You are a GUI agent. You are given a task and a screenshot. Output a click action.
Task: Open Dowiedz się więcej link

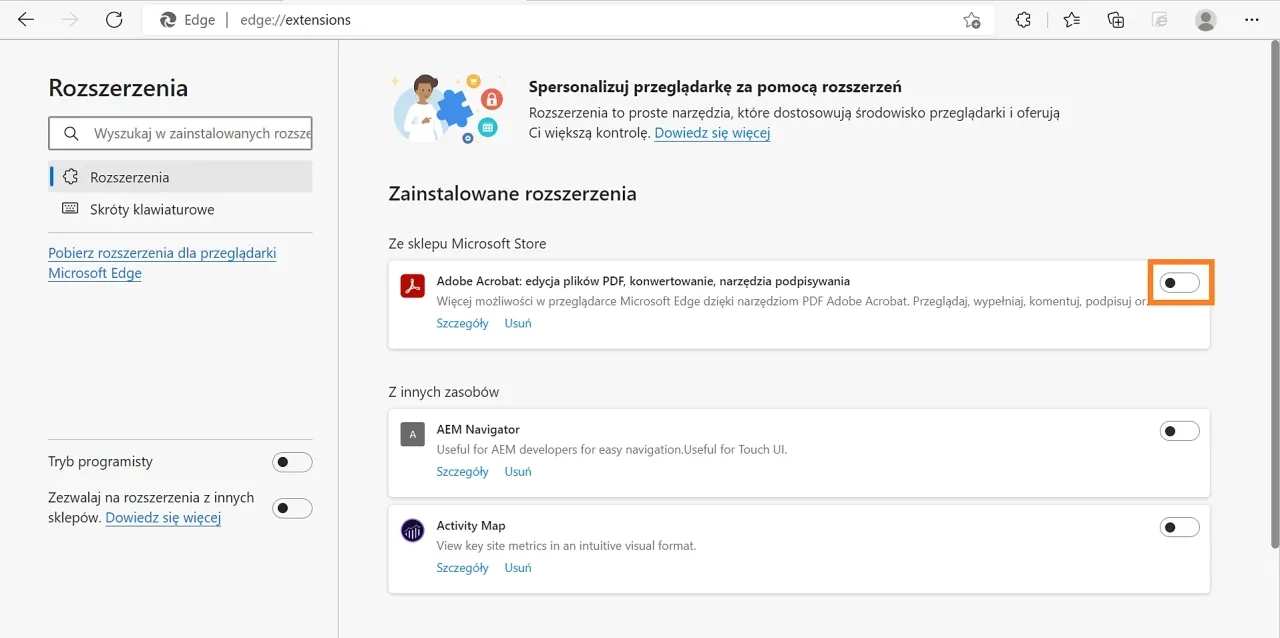click(711, 132)
